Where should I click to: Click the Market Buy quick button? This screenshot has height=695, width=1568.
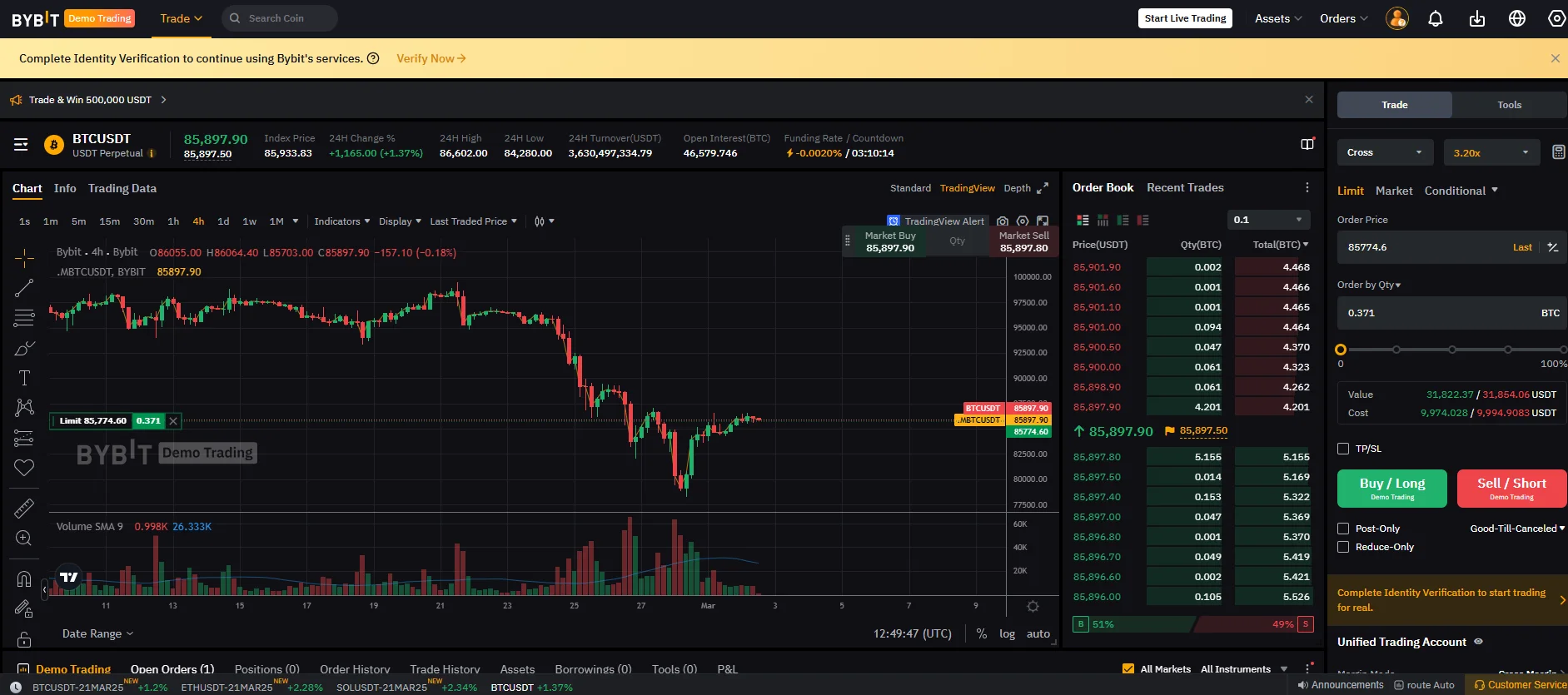click(889, 241)
